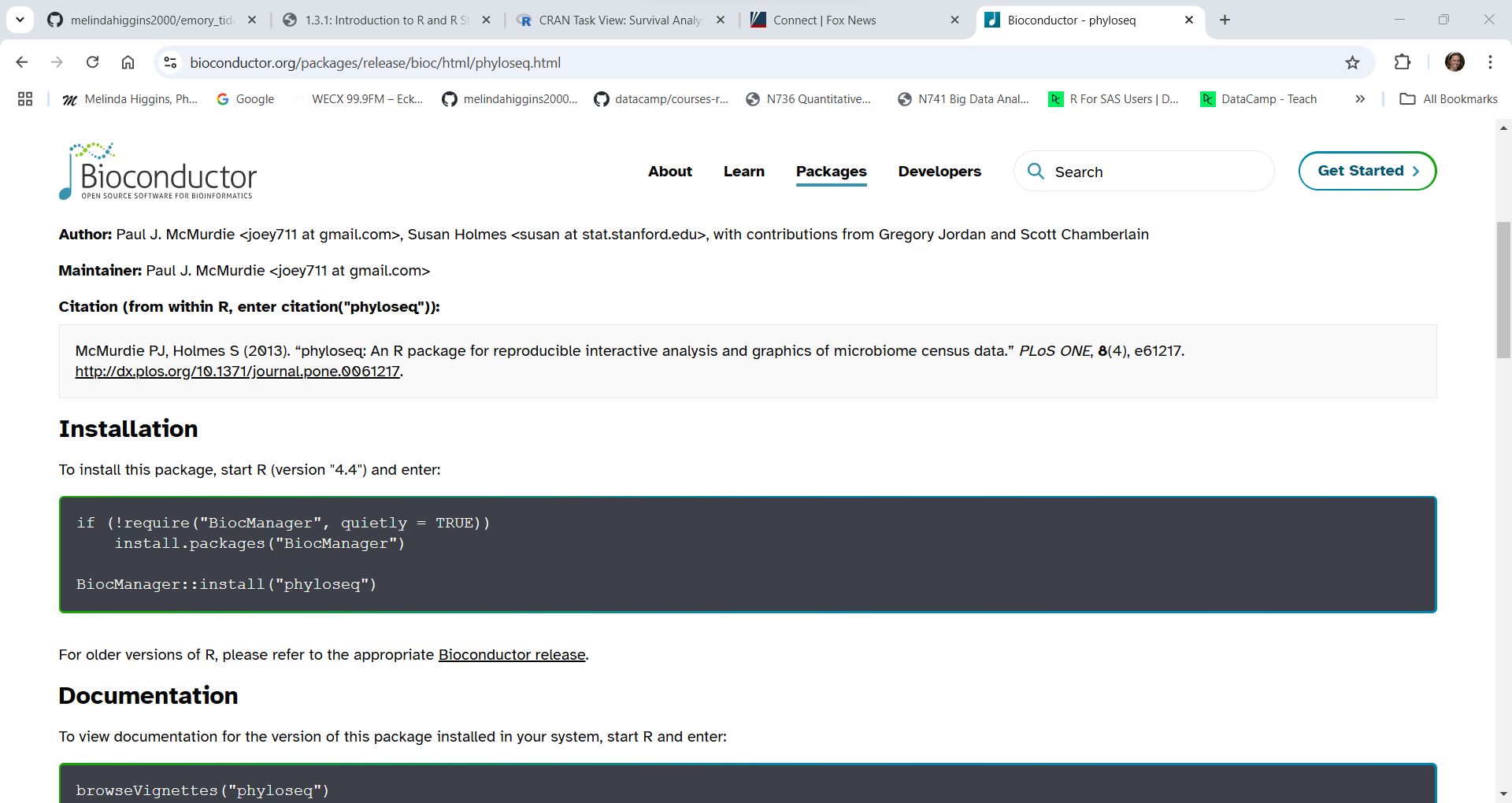Image resolution: width=1512 pixels, height=803 pixels.
Task: Click the page's vertical scrollbar thumb
Action: pos(1503,290)
